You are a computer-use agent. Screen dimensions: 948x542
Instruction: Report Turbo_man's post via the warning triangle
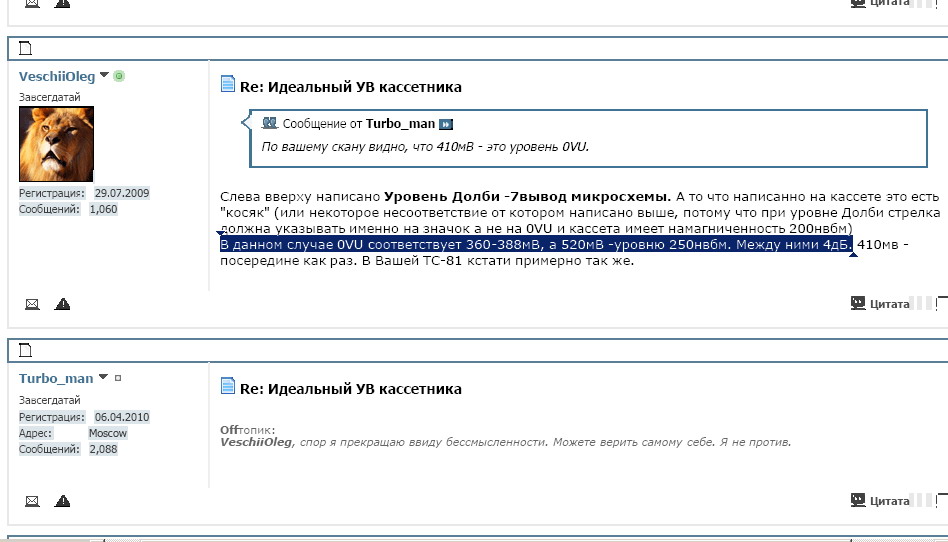pyautogui.click(x=62, y=500)
